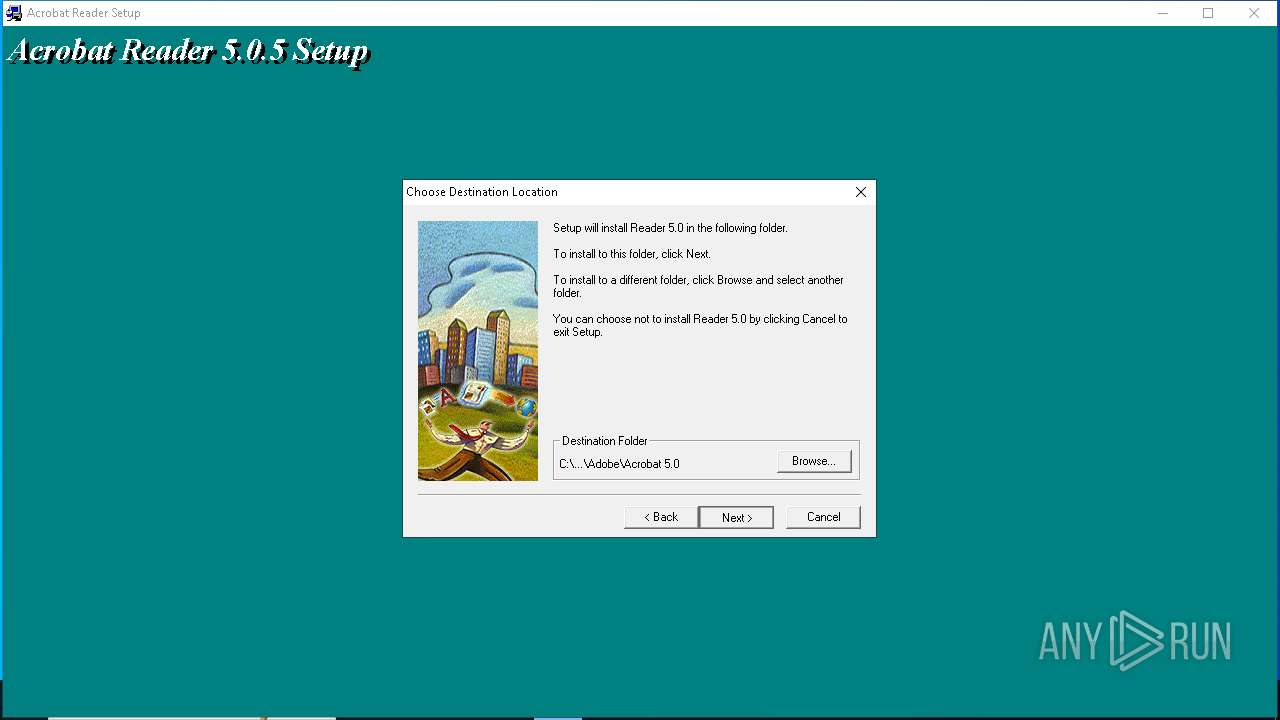Minimize the Acrobat Reader Setup window

pyautogui.click(x=1163, y=13)
